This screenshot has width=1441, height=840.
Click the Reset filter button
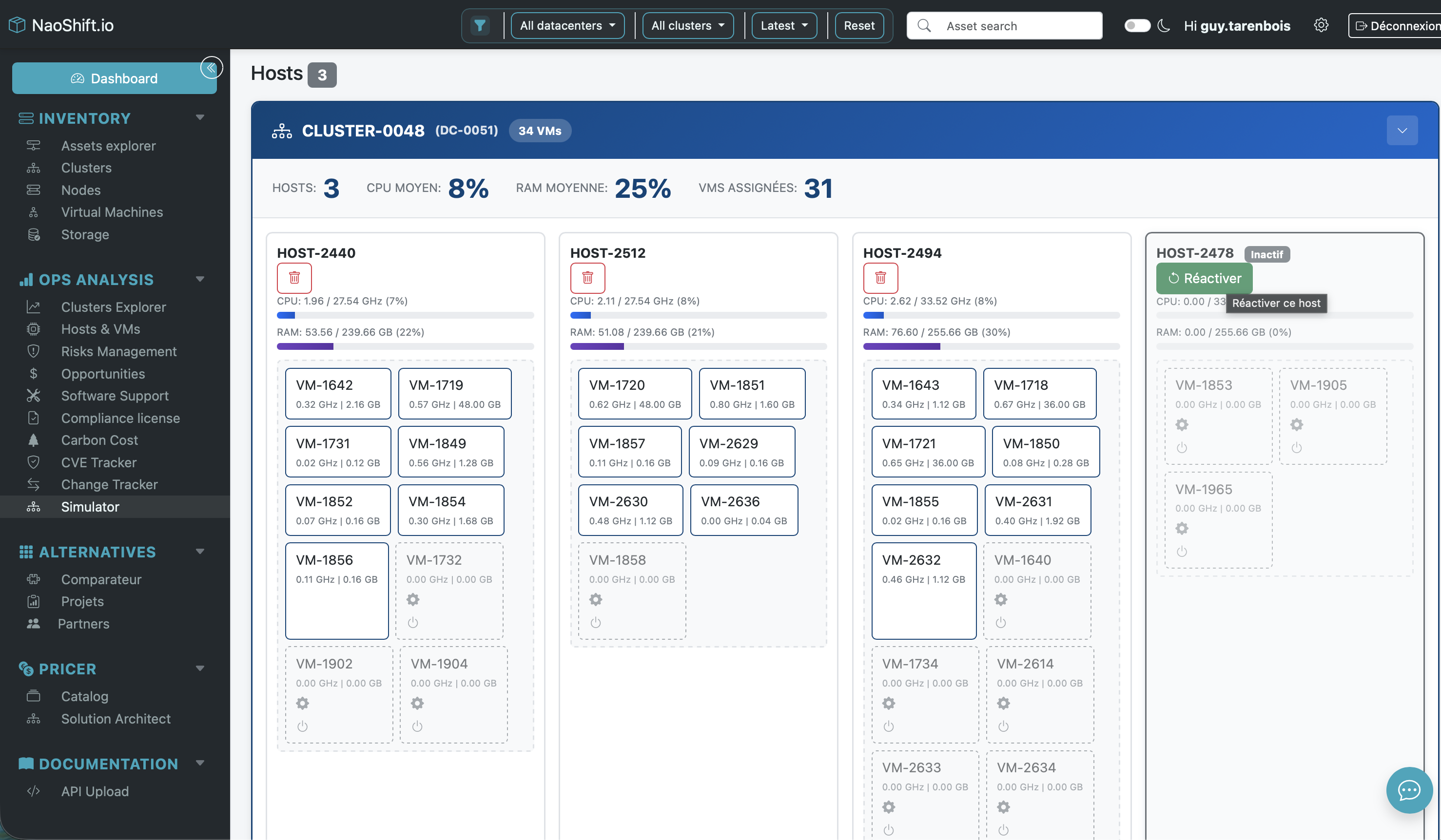858,26
